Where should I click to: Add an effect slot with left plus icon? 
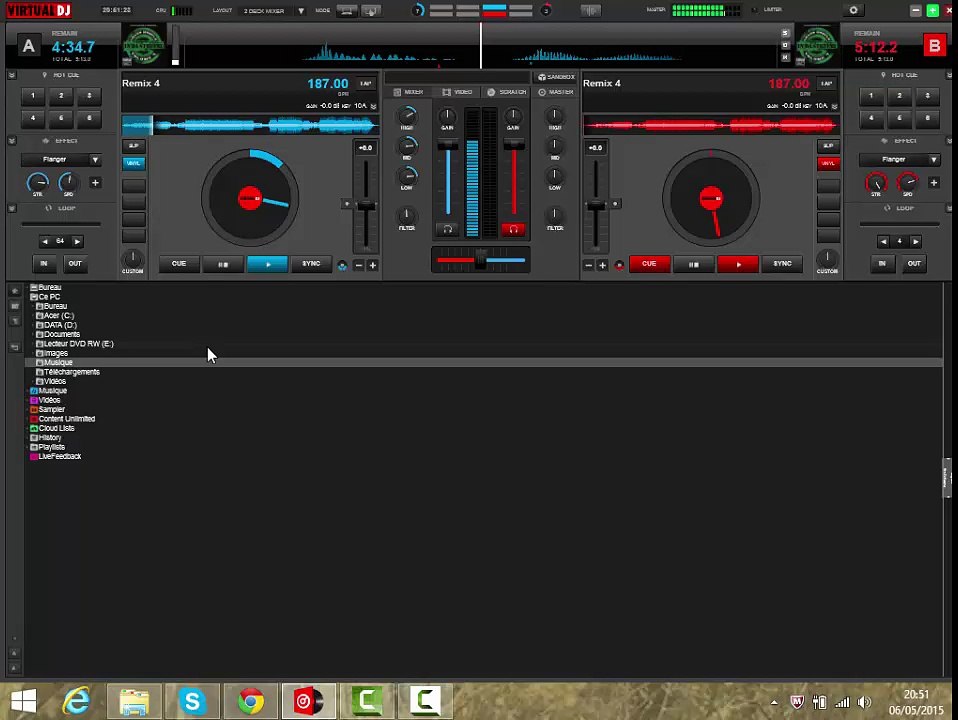coord(95,183)
